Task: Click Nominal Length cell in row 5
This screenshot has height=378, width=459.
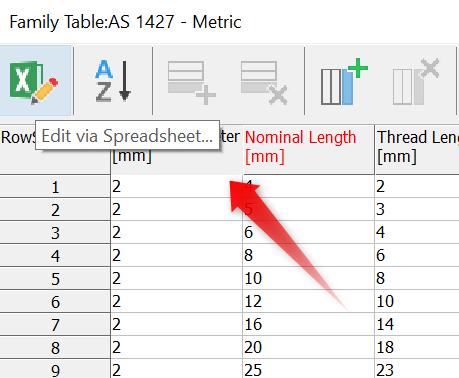Action: pos(309,278)
